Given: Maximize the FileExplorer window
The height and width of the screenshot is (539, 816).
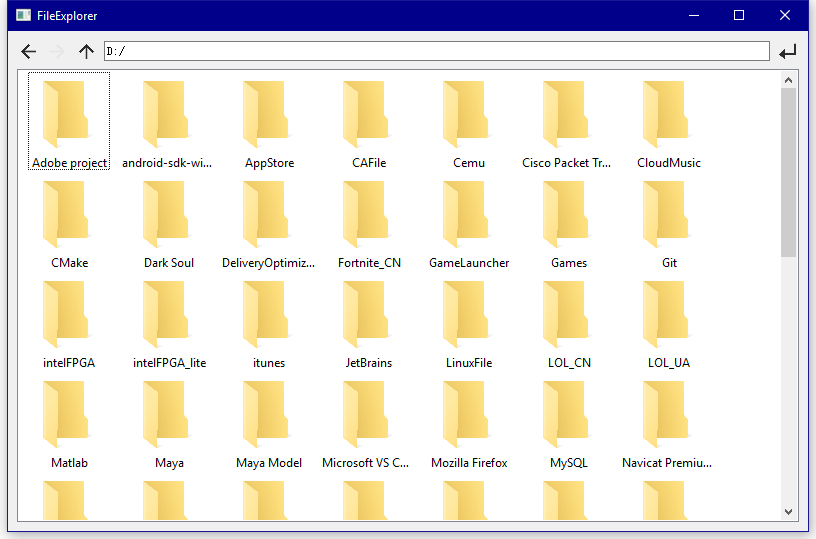Looking at the screenshot, I should 739,16.
